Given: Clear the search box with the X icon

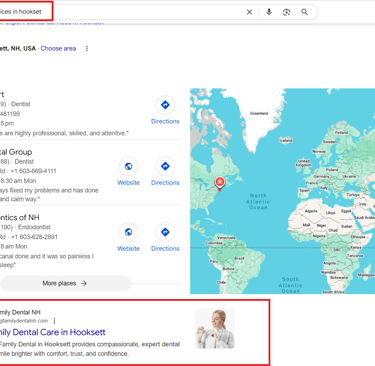Looking at the screenshot, I should click(x=249, y=12).
